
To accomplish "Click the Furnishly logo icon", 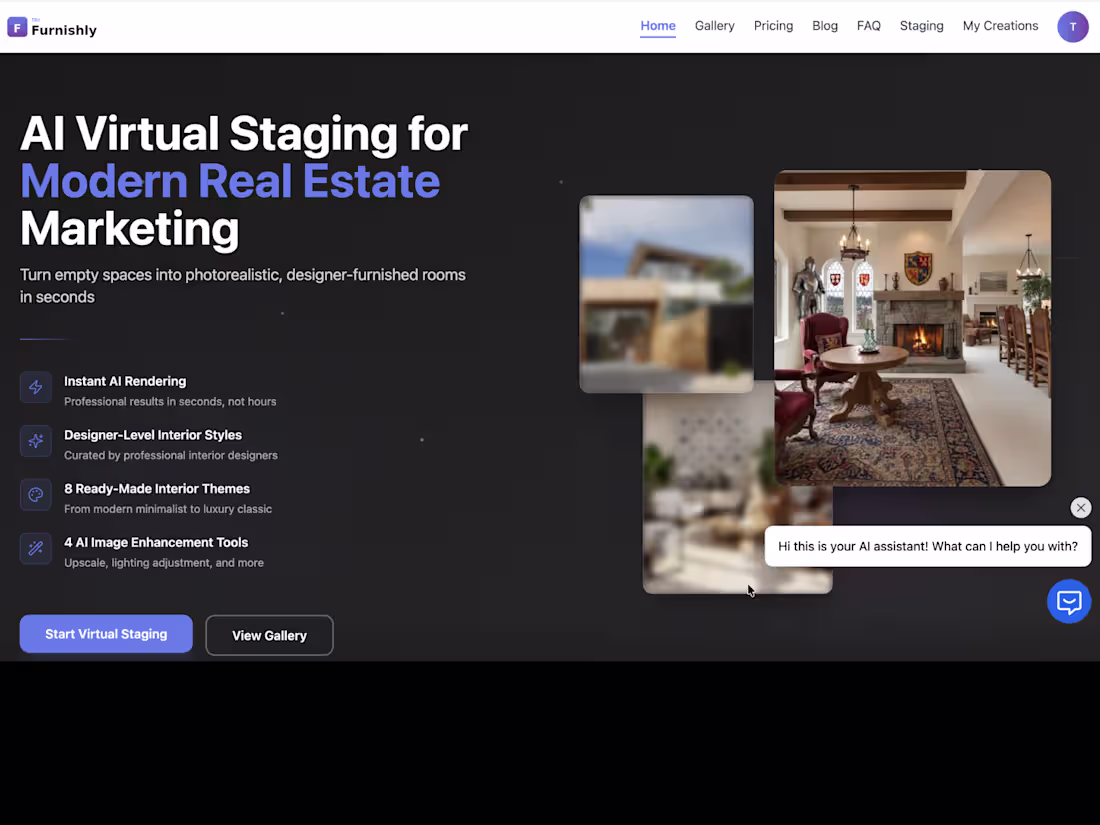I will [16, 26].
